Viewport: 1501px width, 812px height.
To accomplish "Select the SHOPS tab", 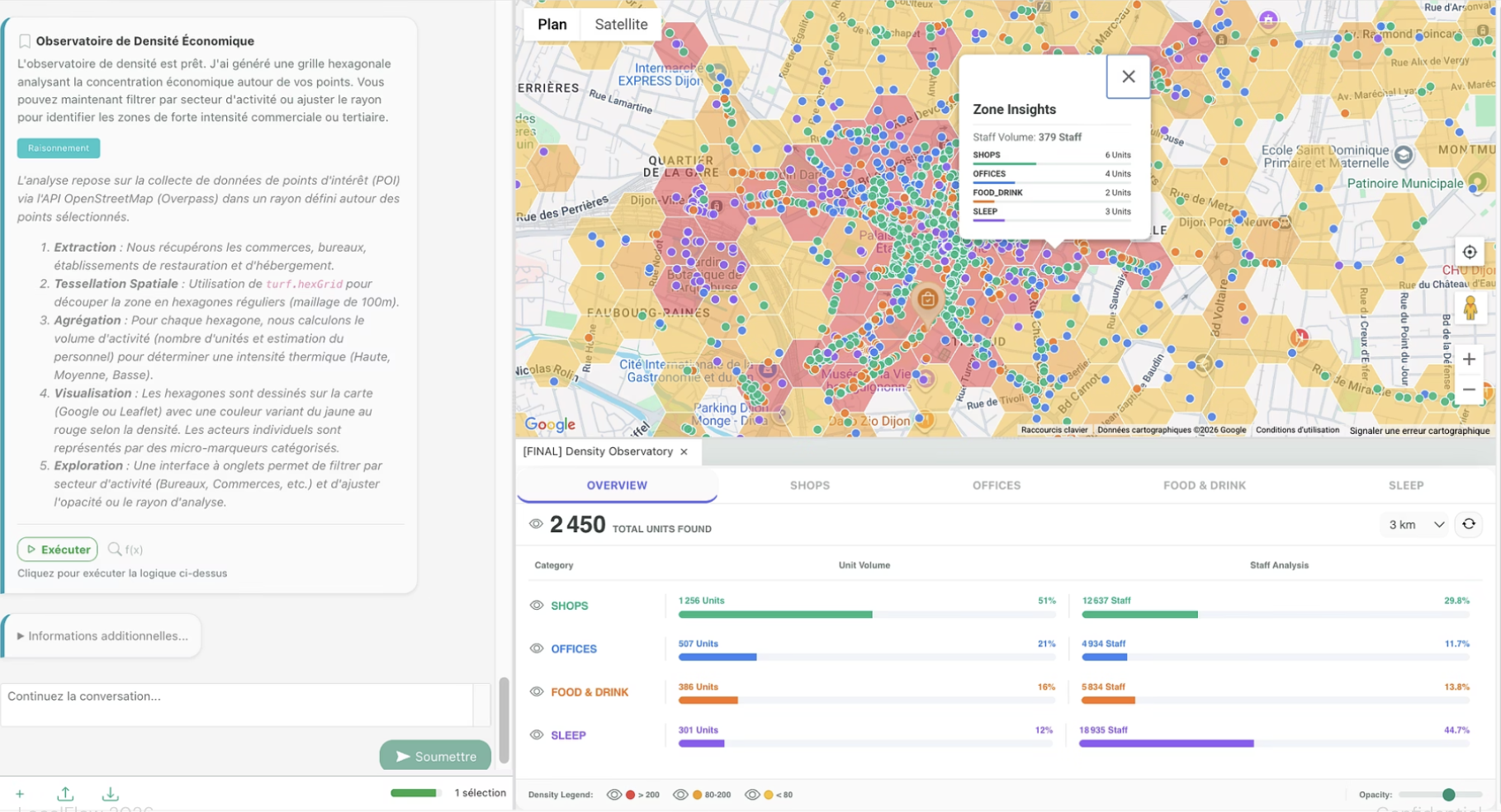I will click(x=809, y=485).
